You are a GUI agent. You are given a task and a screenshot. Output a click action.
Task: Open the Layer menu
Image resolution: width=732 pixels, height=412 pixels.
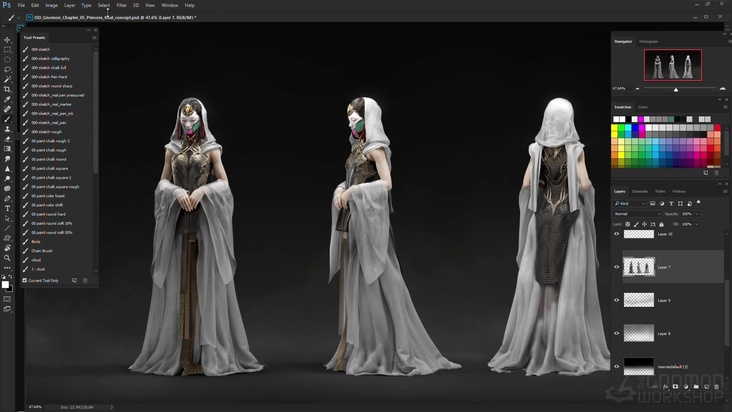click(70, 5)
